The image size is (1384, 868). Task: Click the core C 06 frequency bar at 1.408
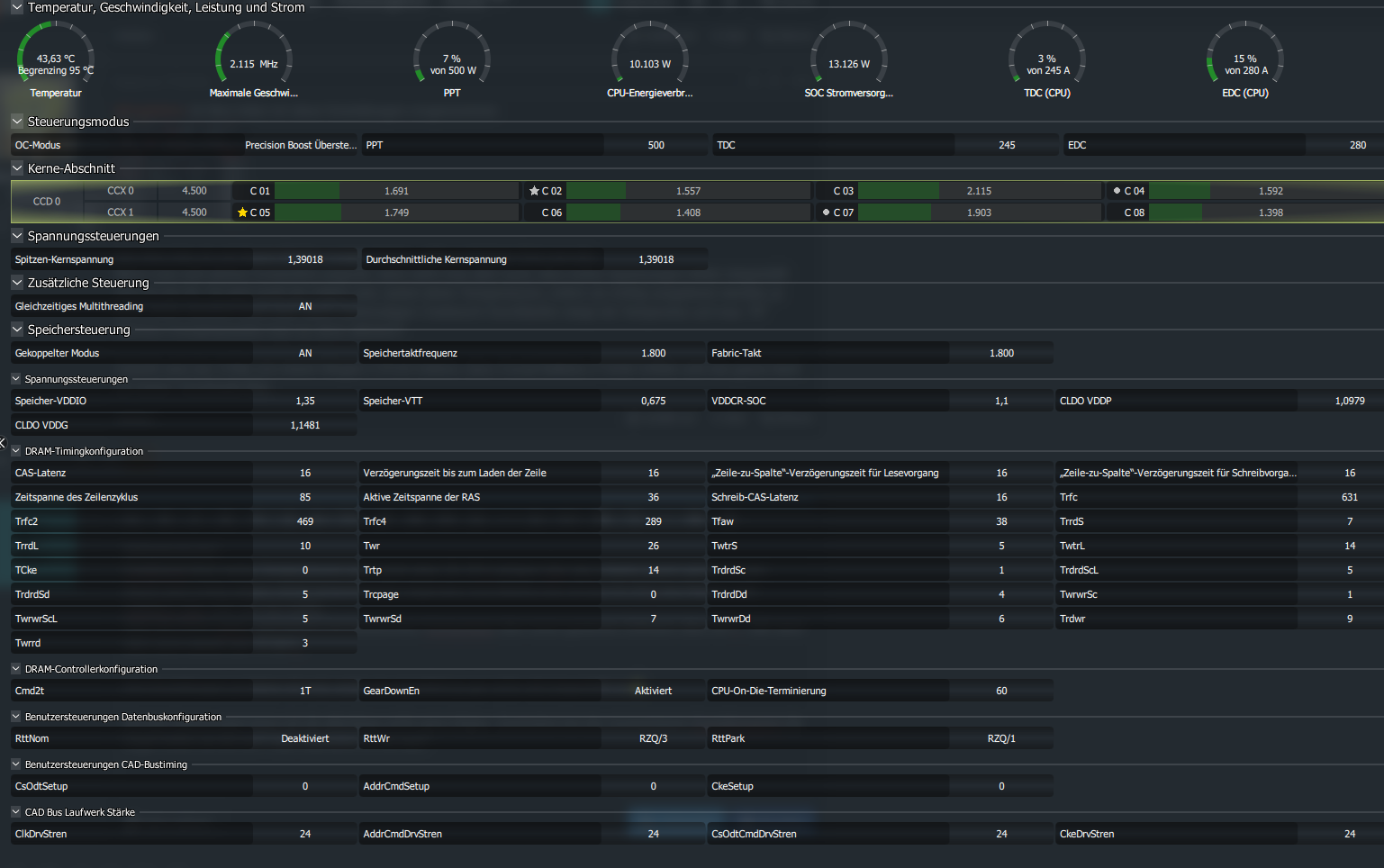click(688, 212)
